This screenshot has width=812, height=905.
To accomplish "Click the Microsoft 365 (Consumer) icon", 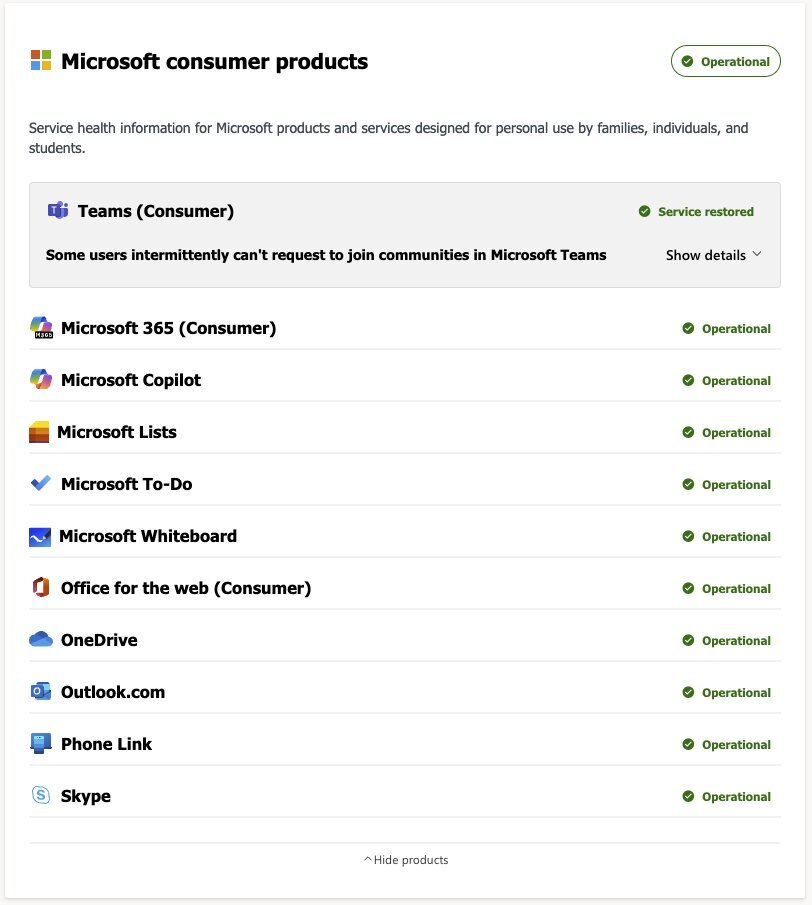I will pos(41,327).
